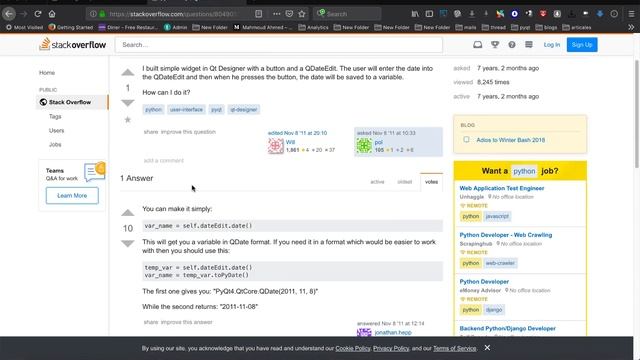Open Privacy Policy link in banner
Viewport: 640px width, 360px height.
[391, 349]
